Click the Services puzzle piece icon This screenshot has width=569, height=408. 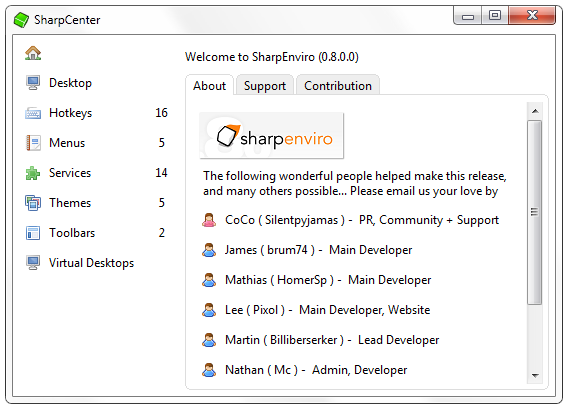[33, 173]
